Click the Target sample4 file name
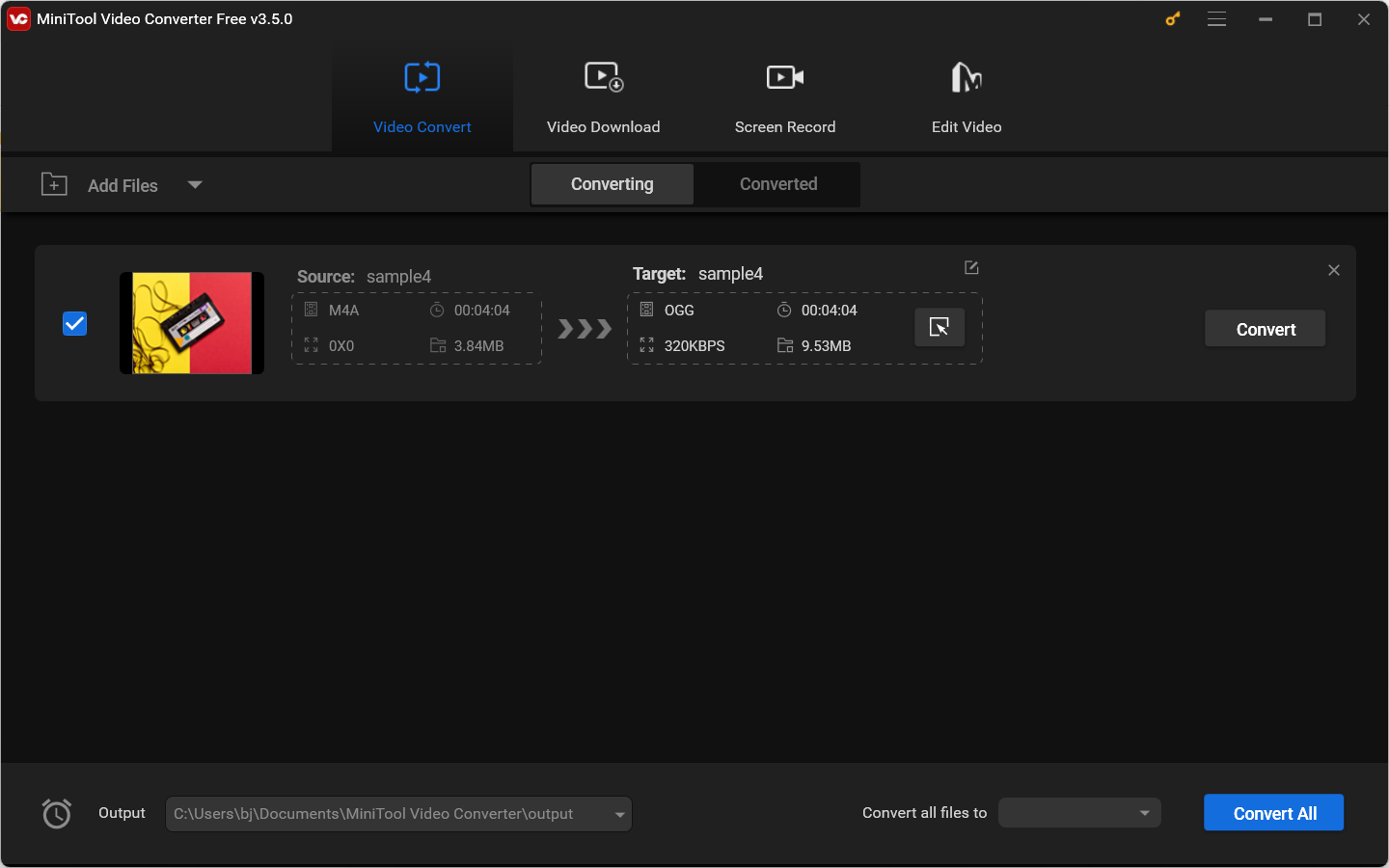Viewport: 1389px width, 868px height. click(x=730, y=274)
